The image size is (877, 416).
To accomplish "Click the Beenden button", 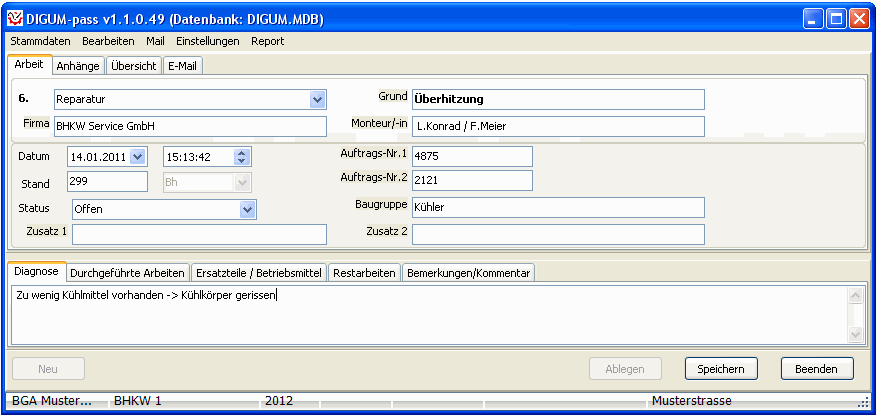I will pyautogui.click(x=817, y=369).
